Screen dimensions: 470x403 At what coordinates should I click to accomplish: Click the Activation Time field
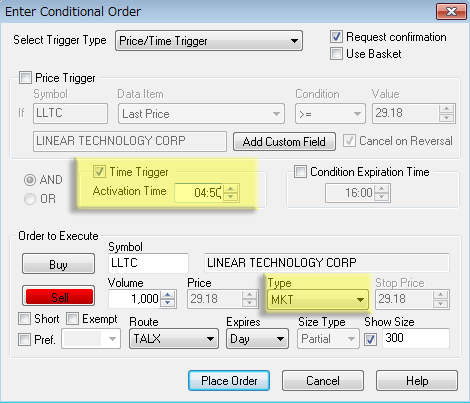point(199,193)
